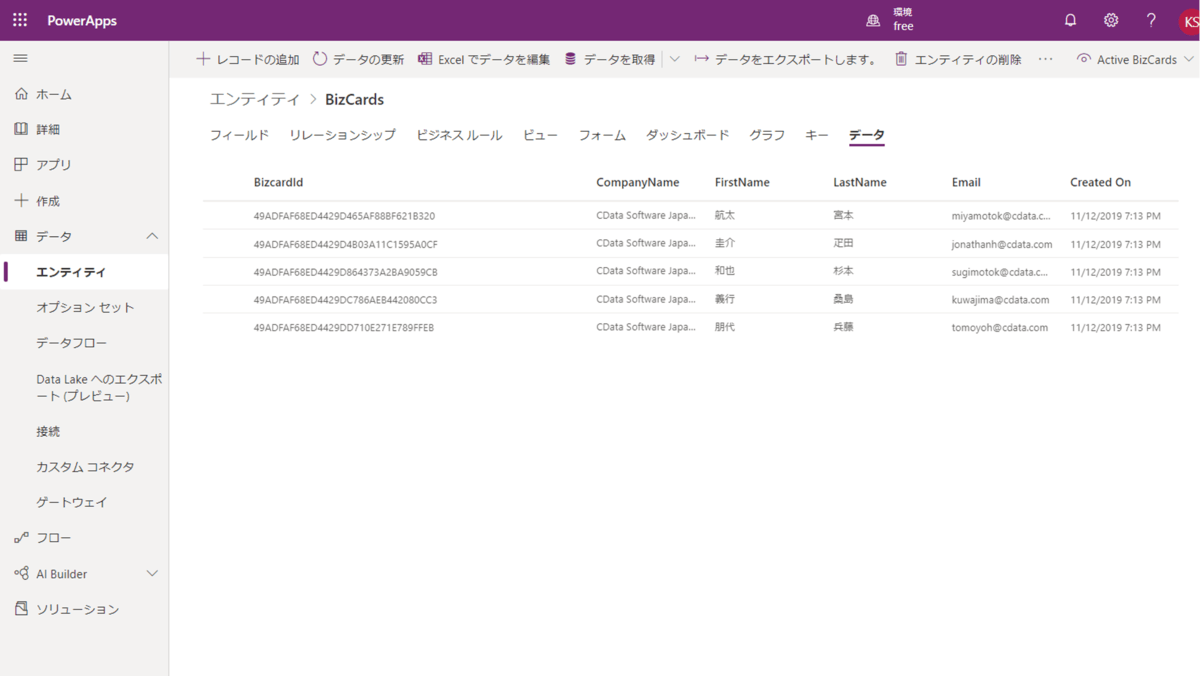This screenshot has height=676, width=1200.
Task: Click the help question mark icon
Action: click(x=1151, y=20)
